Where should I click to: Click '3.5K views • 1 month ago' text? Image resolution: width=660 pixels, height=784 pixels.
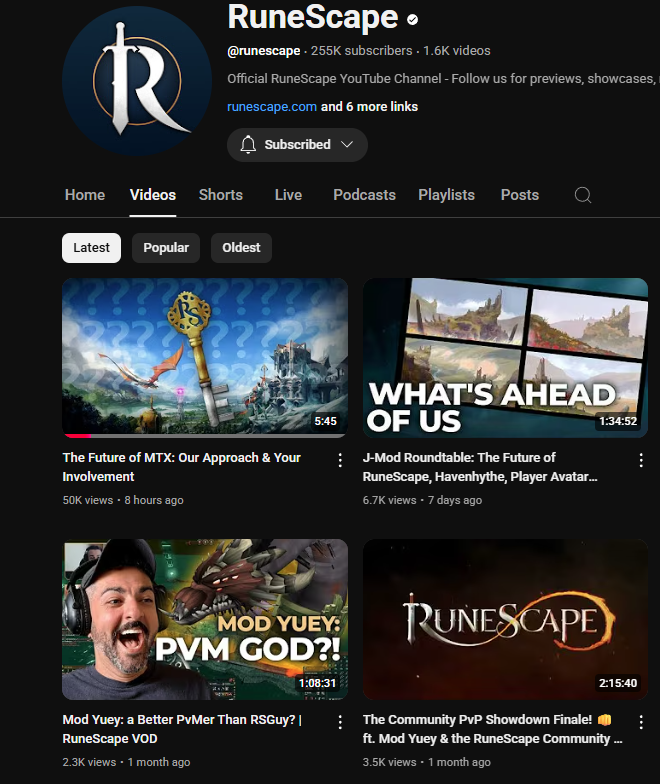tap(426, 762)
